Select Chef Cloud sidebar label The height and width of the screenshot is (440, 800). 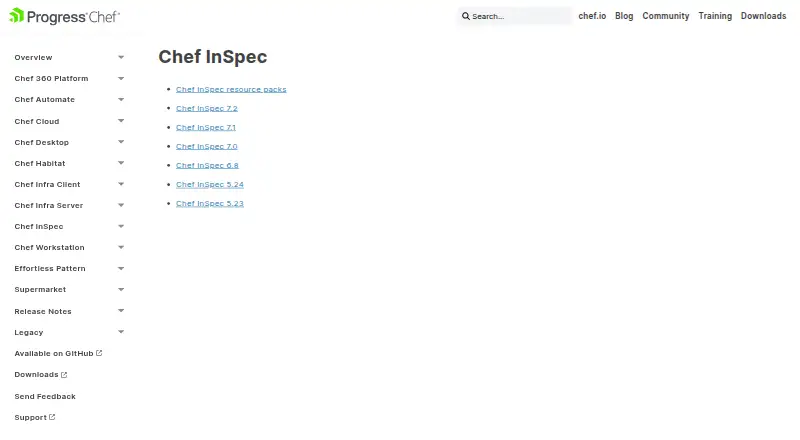coord(37,121)
